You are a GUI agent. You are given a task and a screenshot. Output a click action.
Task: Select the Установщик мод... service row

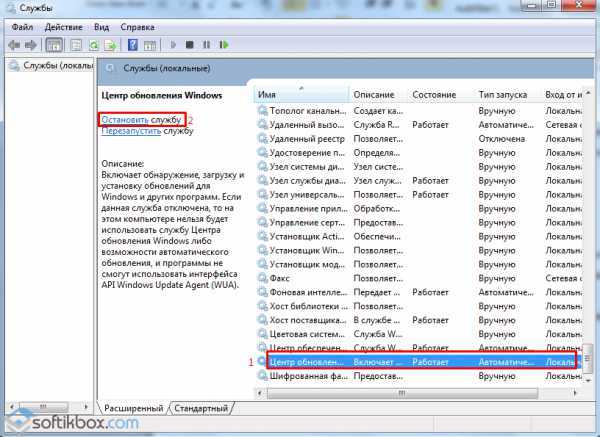pos(420,264)
